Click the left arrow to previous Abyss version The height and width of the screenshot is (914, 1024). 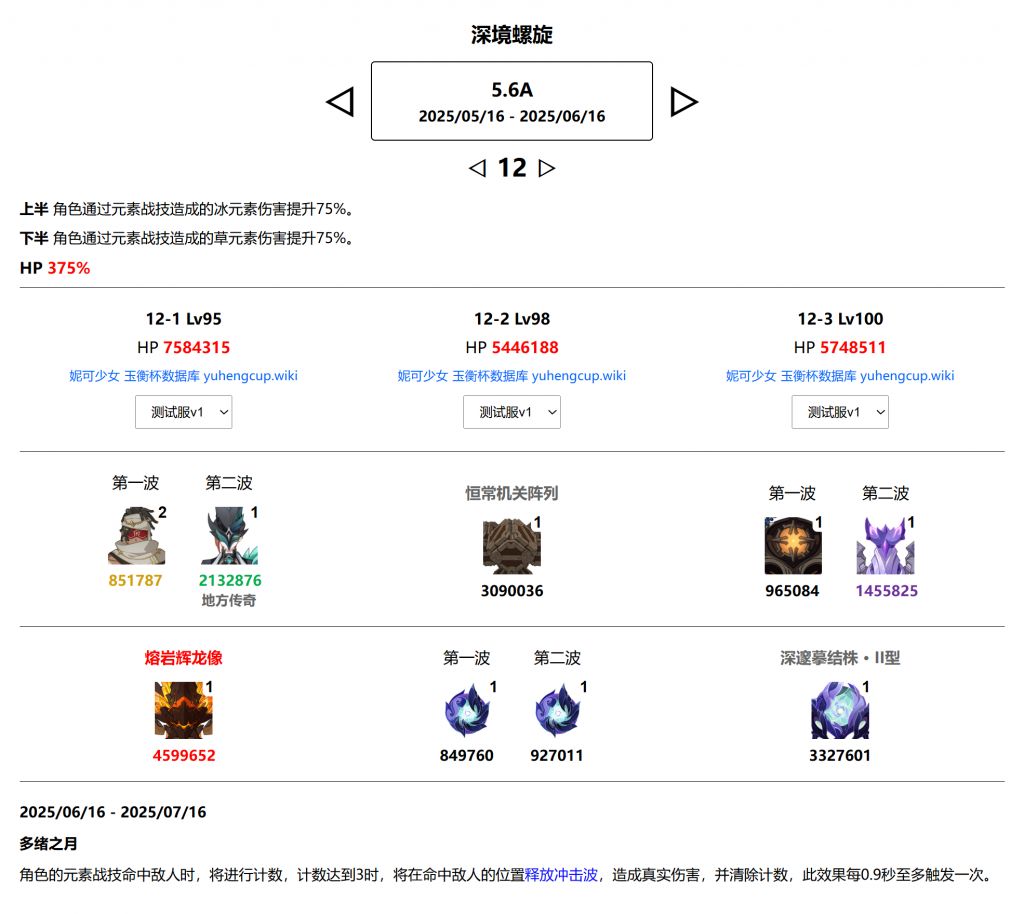point(342,101)
